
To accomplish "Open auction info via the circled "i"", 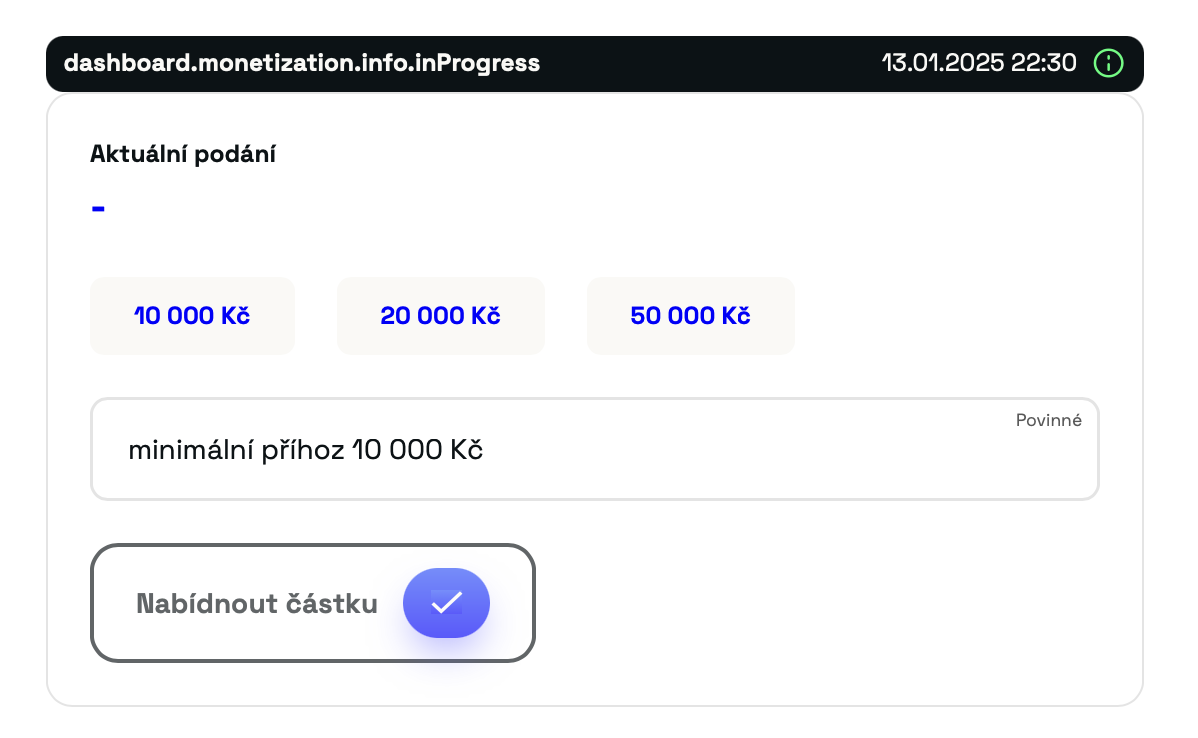I will 1108,64.
